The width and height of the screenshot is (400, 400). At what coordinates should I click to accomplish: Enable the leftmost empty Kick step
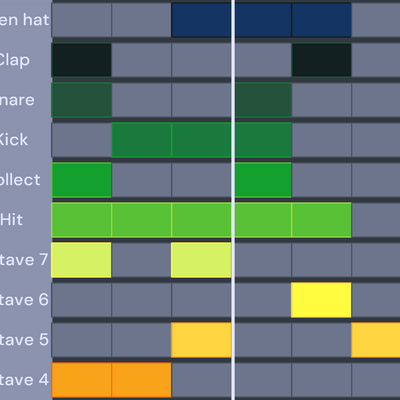pos(81,140)
